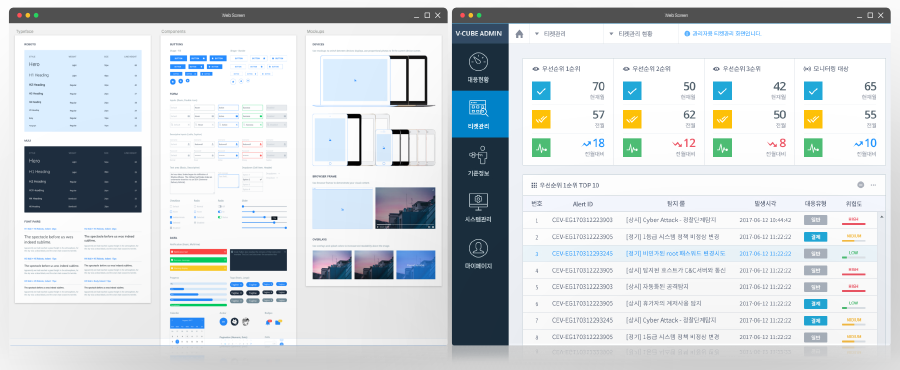Sort by 위험도 column header
The image size is (900, 370).
pyautogui.click(x=854, y=204)
